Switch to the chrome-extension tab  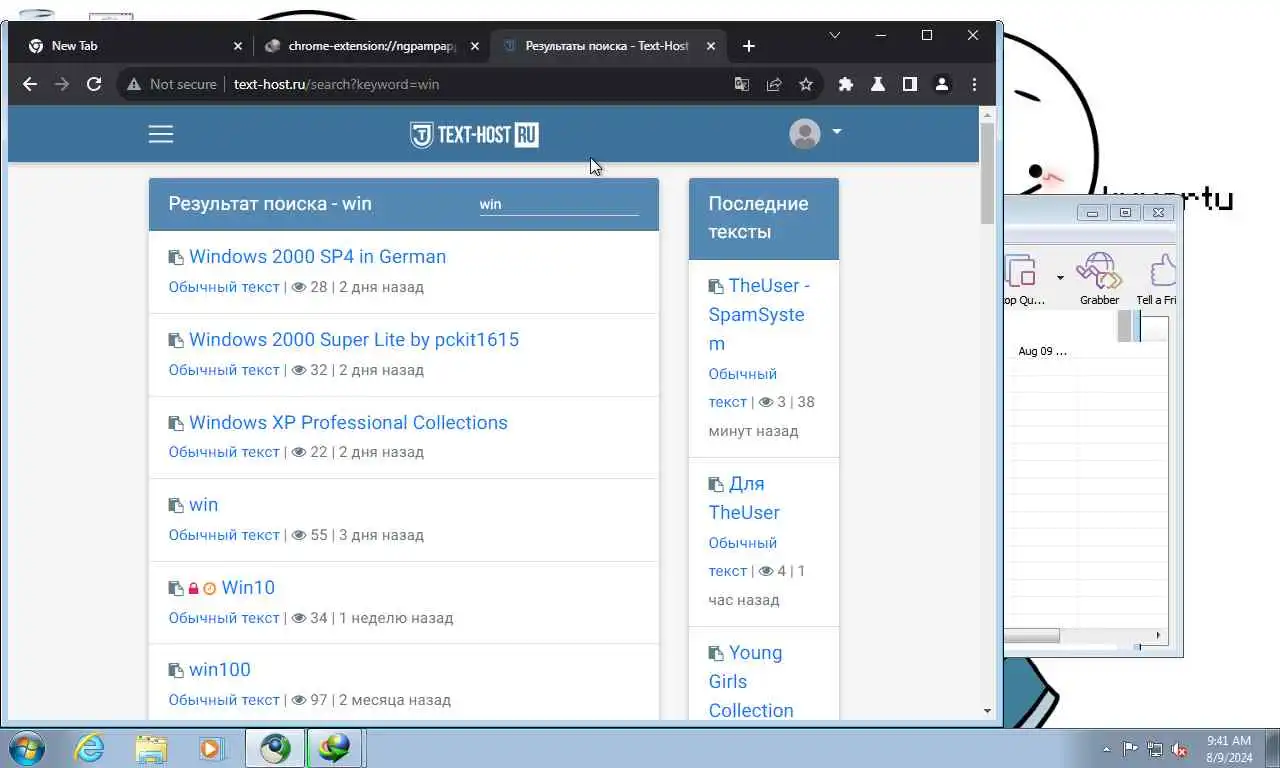coord(372,46)
